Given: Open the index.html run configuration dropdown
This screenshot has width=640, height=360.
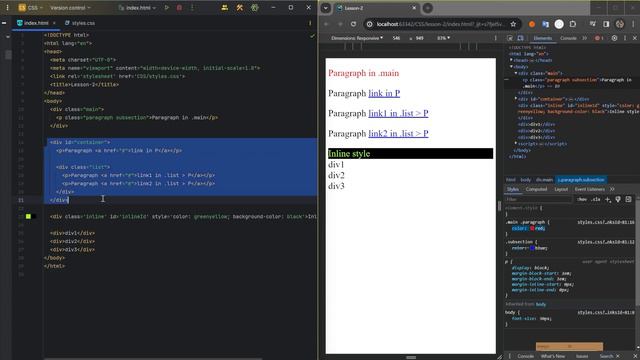Looking at the screenshot, I should pyautogui.click(x=137, y=7).
